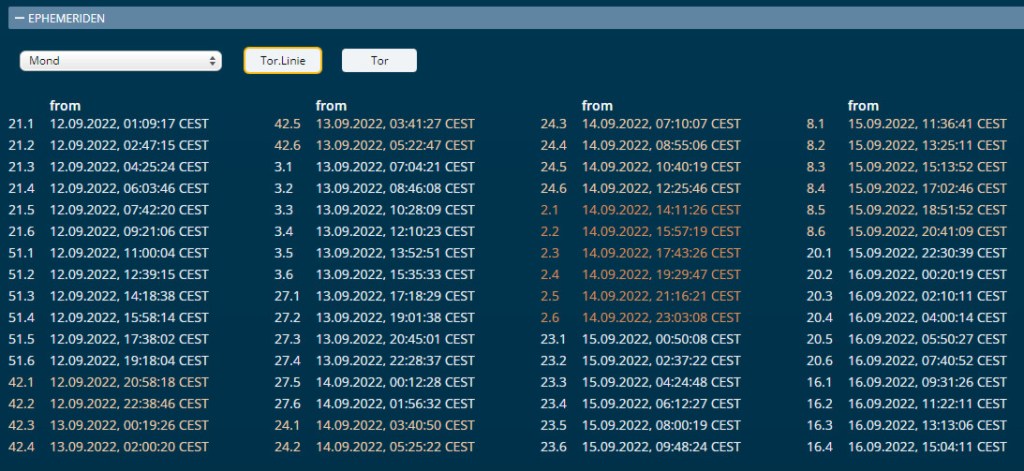Select entry 14.09.2022, 23:03:08 CEST
The height and width of the screenshot is (471, 1024).
pos(660,318)
